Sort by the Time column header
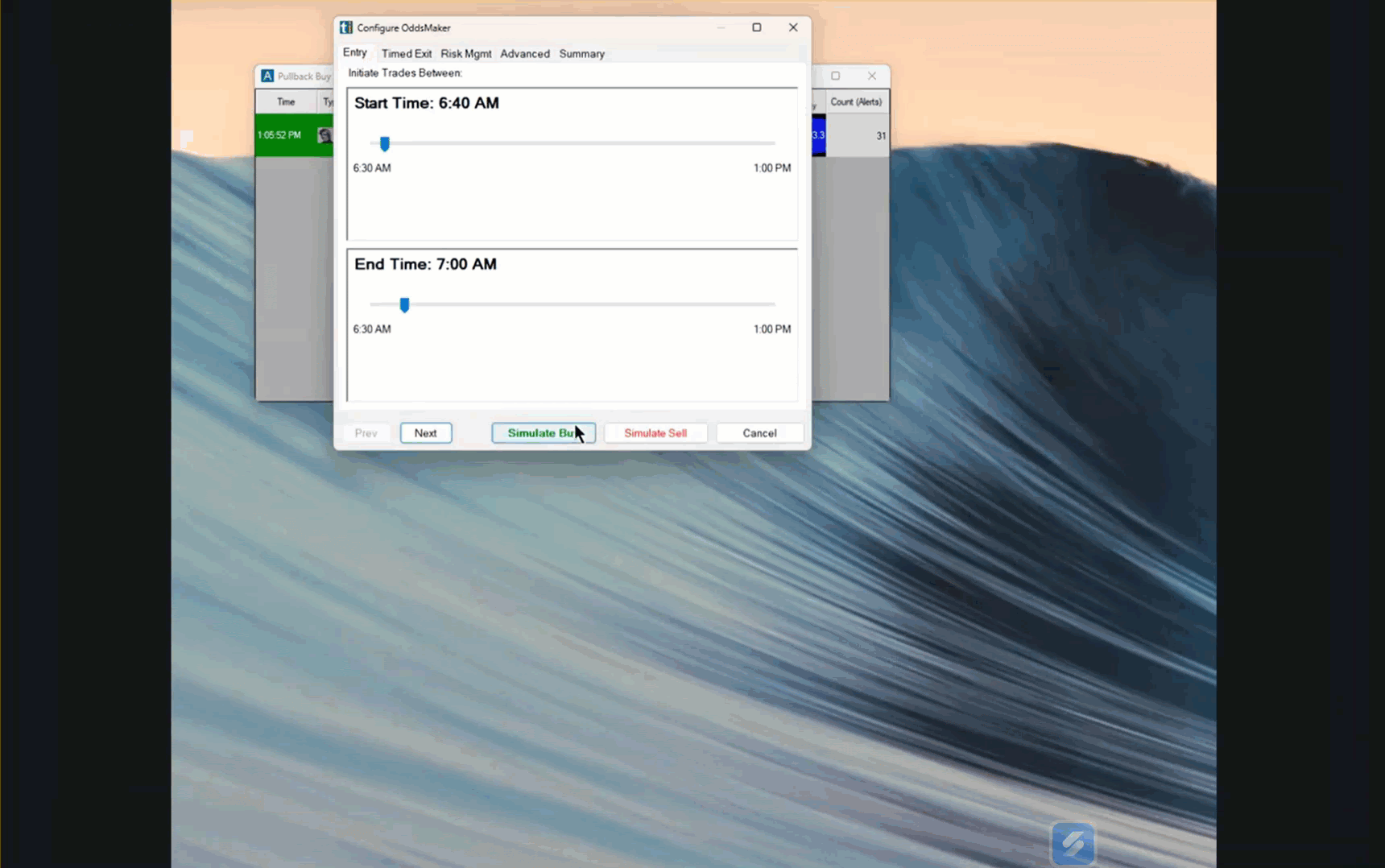Image resolution: width=1385 pixels, height=868 pixels. (x=286, y=102)
